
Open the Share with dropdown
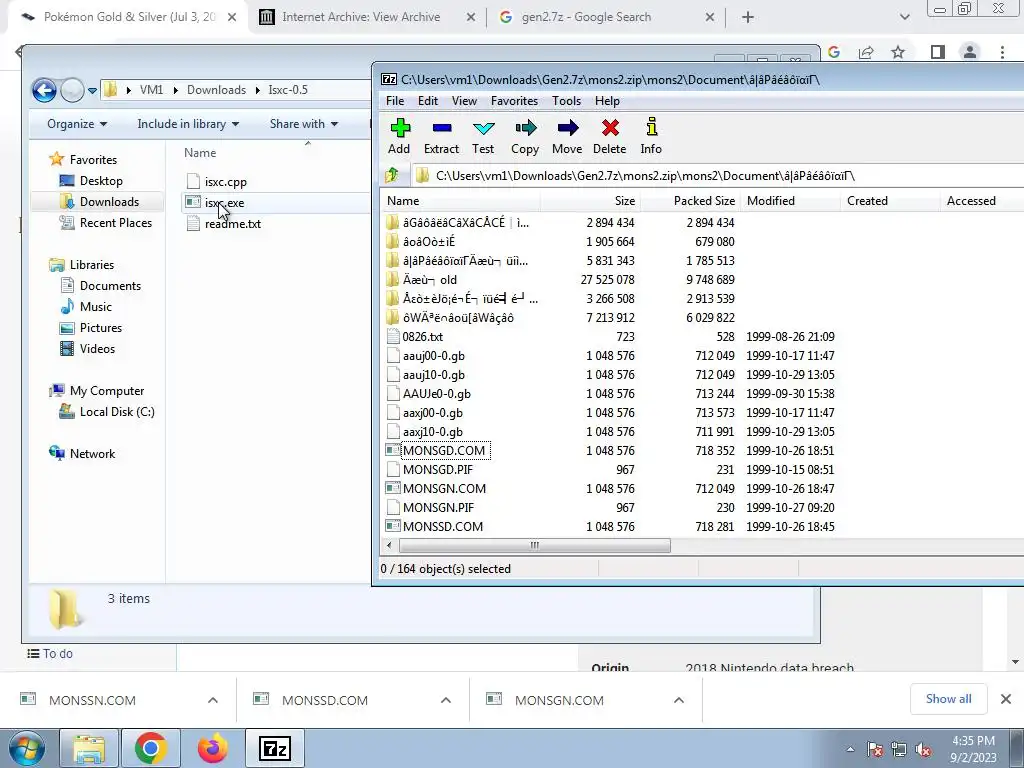304,124
